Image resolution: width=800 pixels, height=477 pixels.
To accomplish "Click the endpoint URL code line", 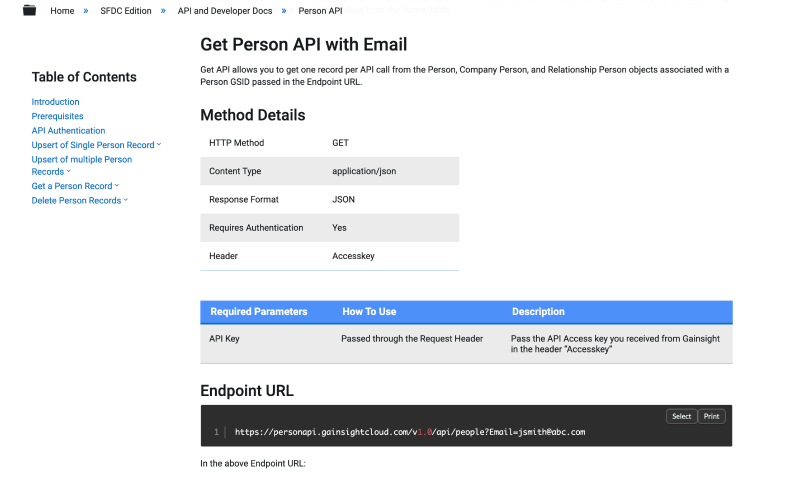I will (409, 432).
